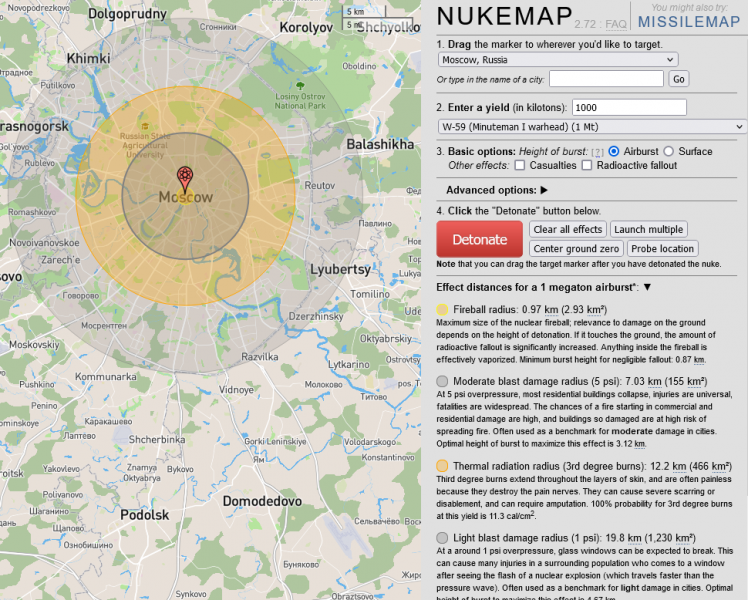The image size is (748, 600).
Task: Click the Khimki label on map
Action: pyautogui.click(x=88, y=58)
